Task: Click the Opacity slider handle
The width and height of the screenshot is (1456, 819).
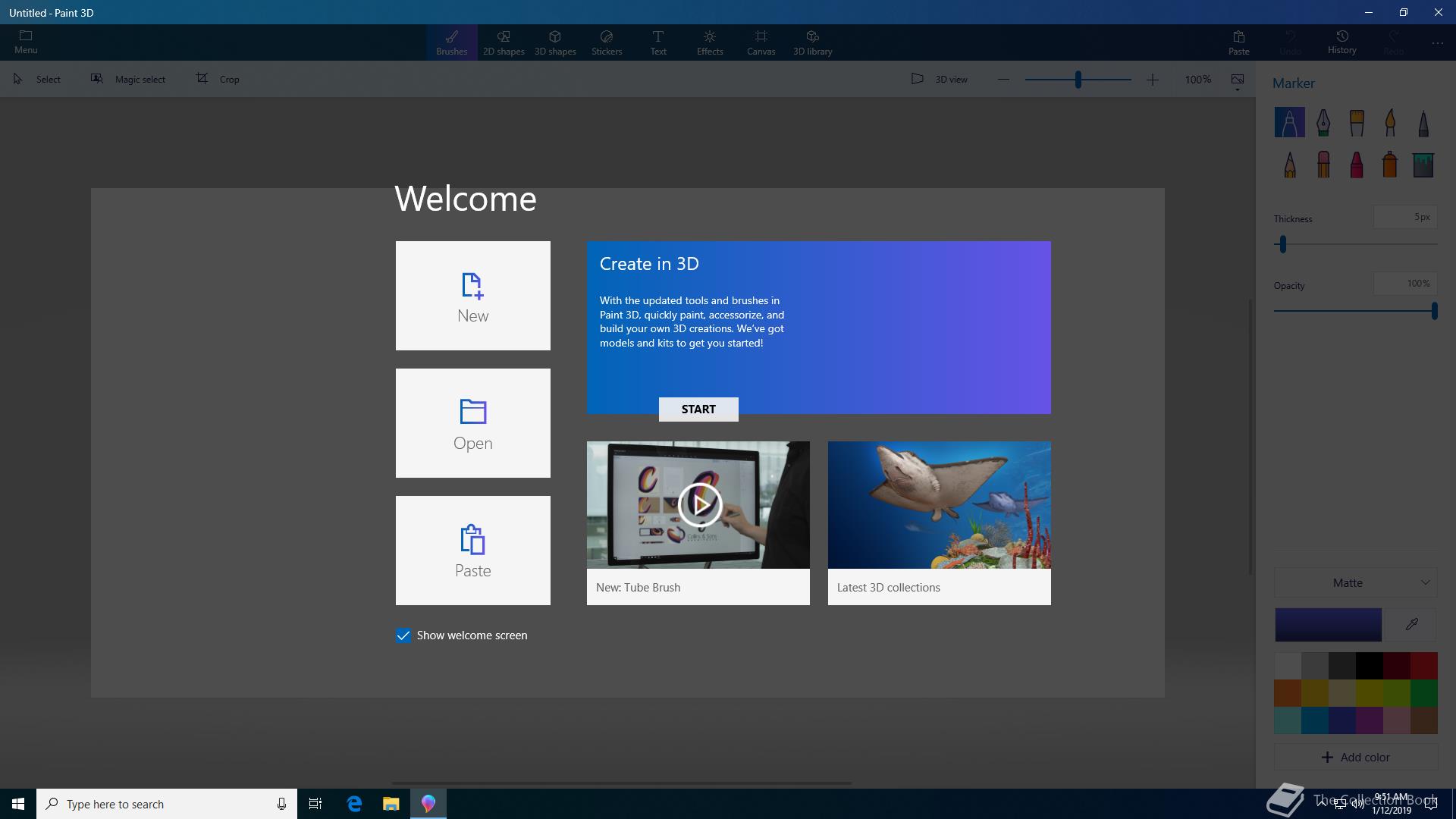Action: [1434, 311]
